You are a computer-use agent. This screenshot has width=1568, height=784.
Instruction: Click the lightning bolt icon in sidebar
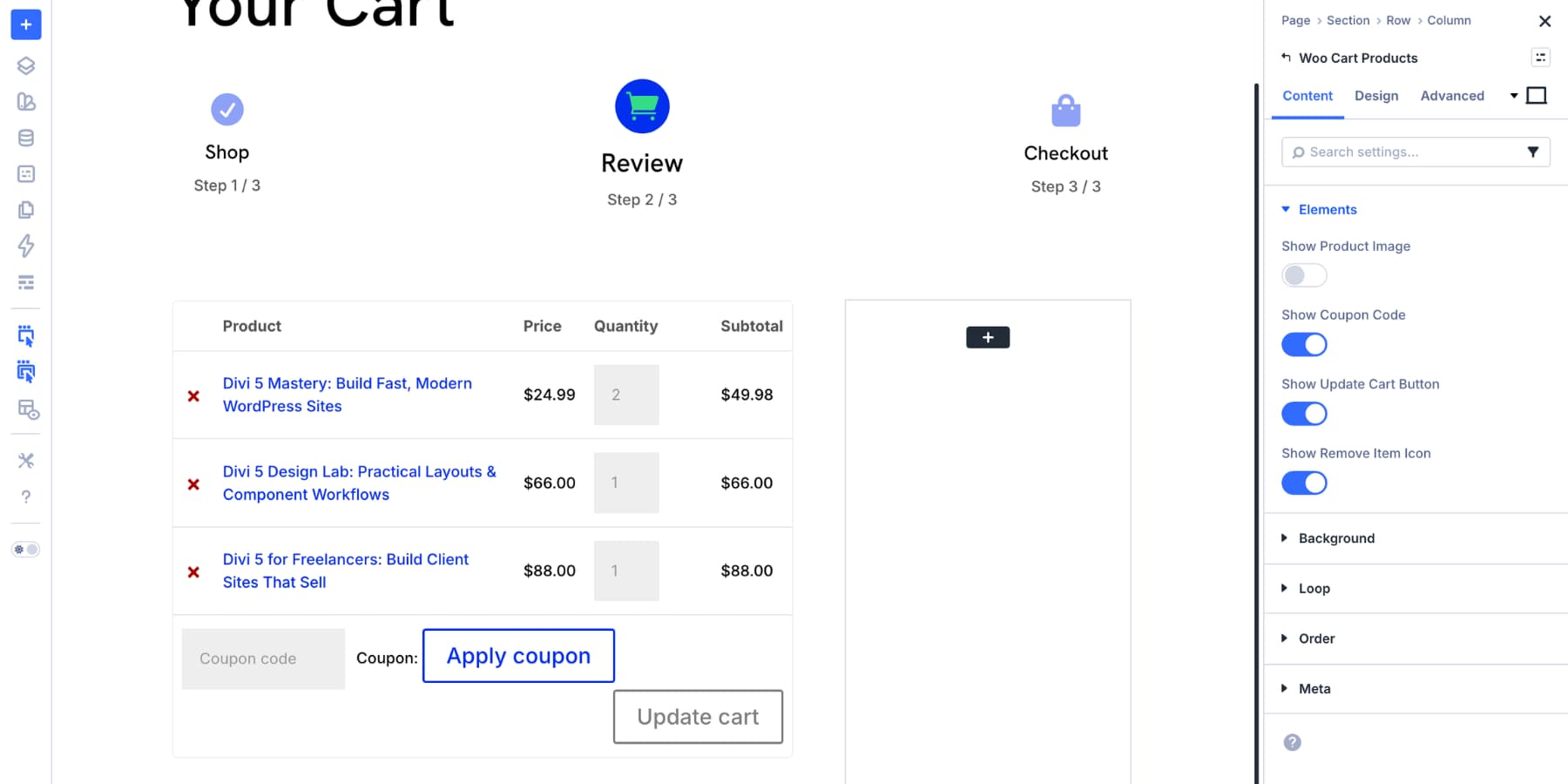coord(26,246)
